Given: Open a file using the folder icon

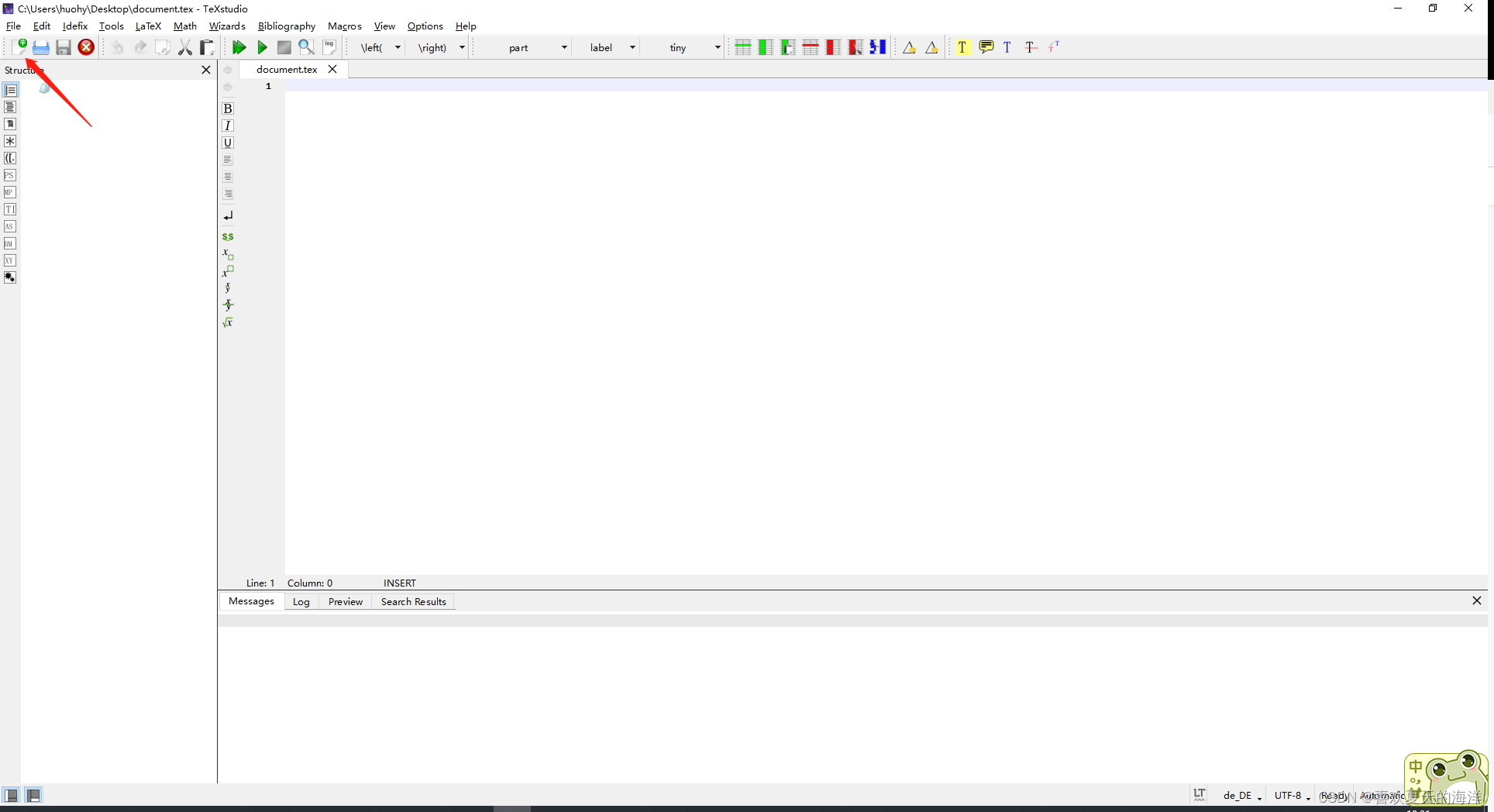Looking at the screenshot, I should (41, 47).
